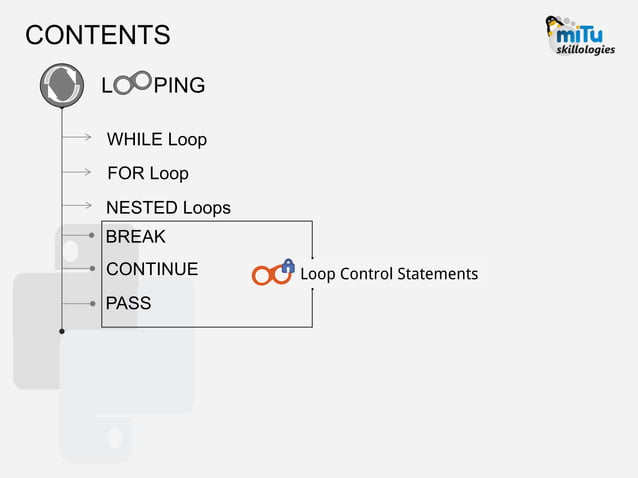Screen dimensions: 638x478
Task: Select the WHILE Loop item
Action: click(x=157, y=140)
